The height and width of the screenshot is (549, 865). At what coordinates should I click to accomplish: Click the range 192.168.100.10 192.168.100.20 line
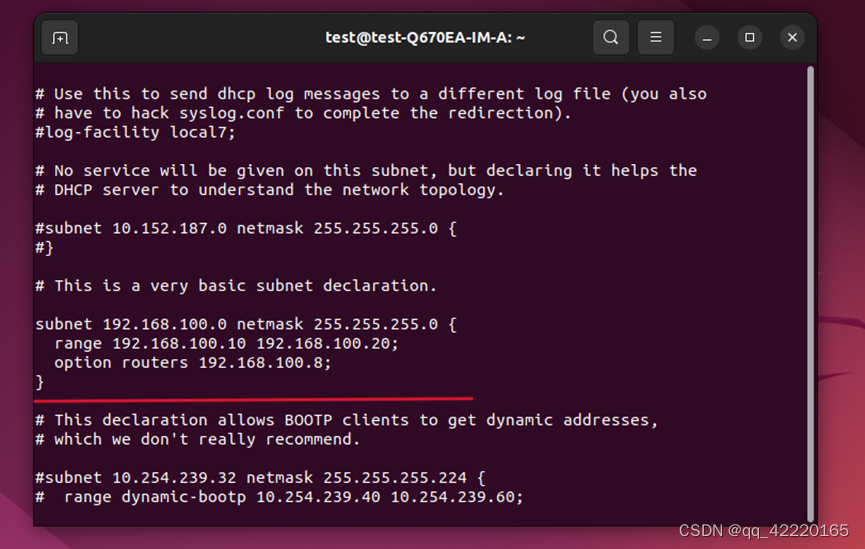click(226, 343)
